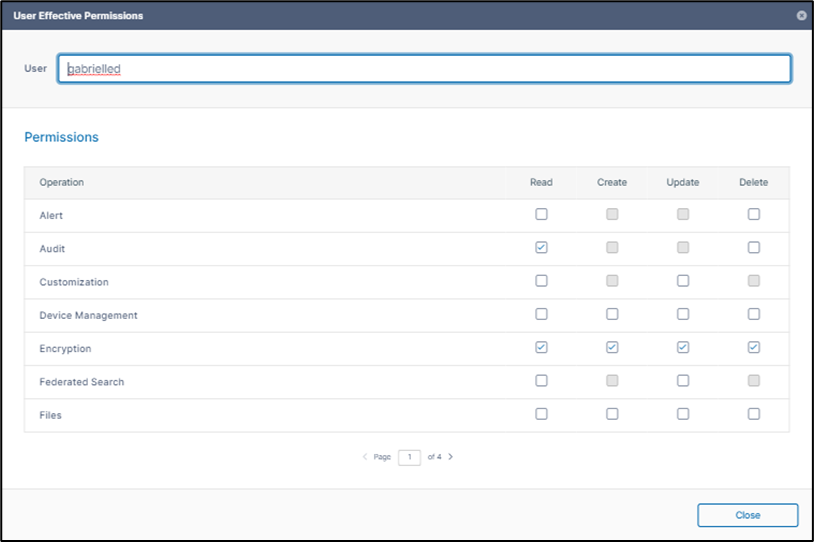Select the Encryption operation row label
The height and width of the screenshot is (542, 814).
(65, 349)
